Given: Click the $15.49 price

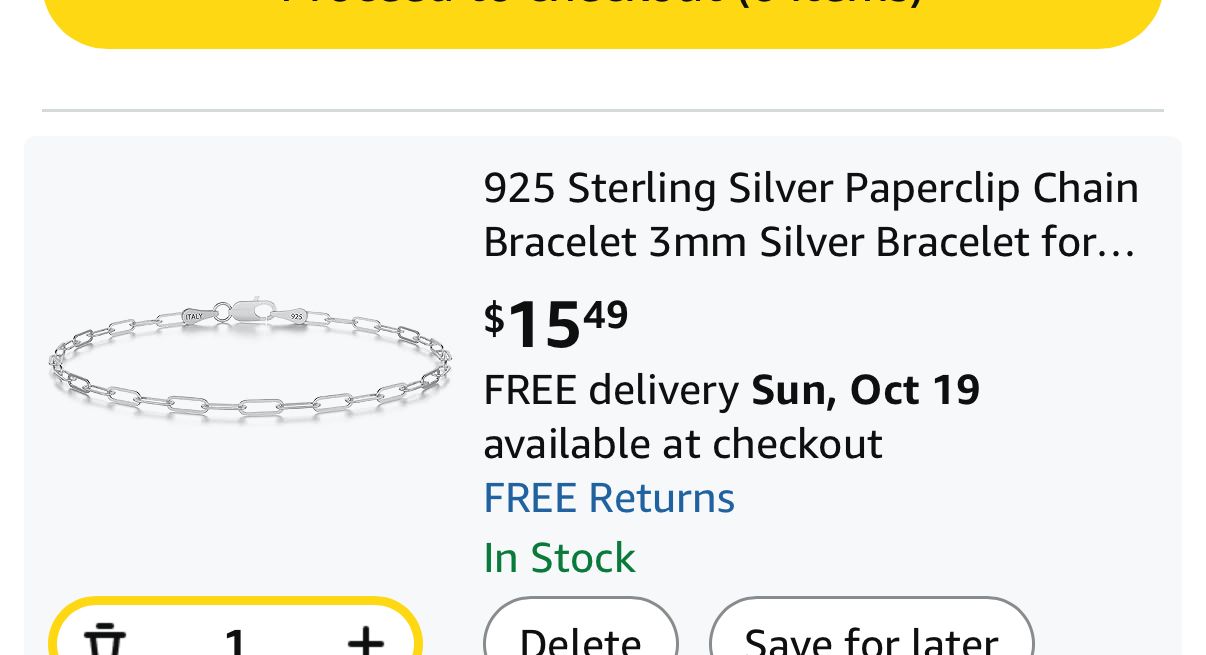Looking at the screenshot, I should pyautogui.click(x=556, y=323).
